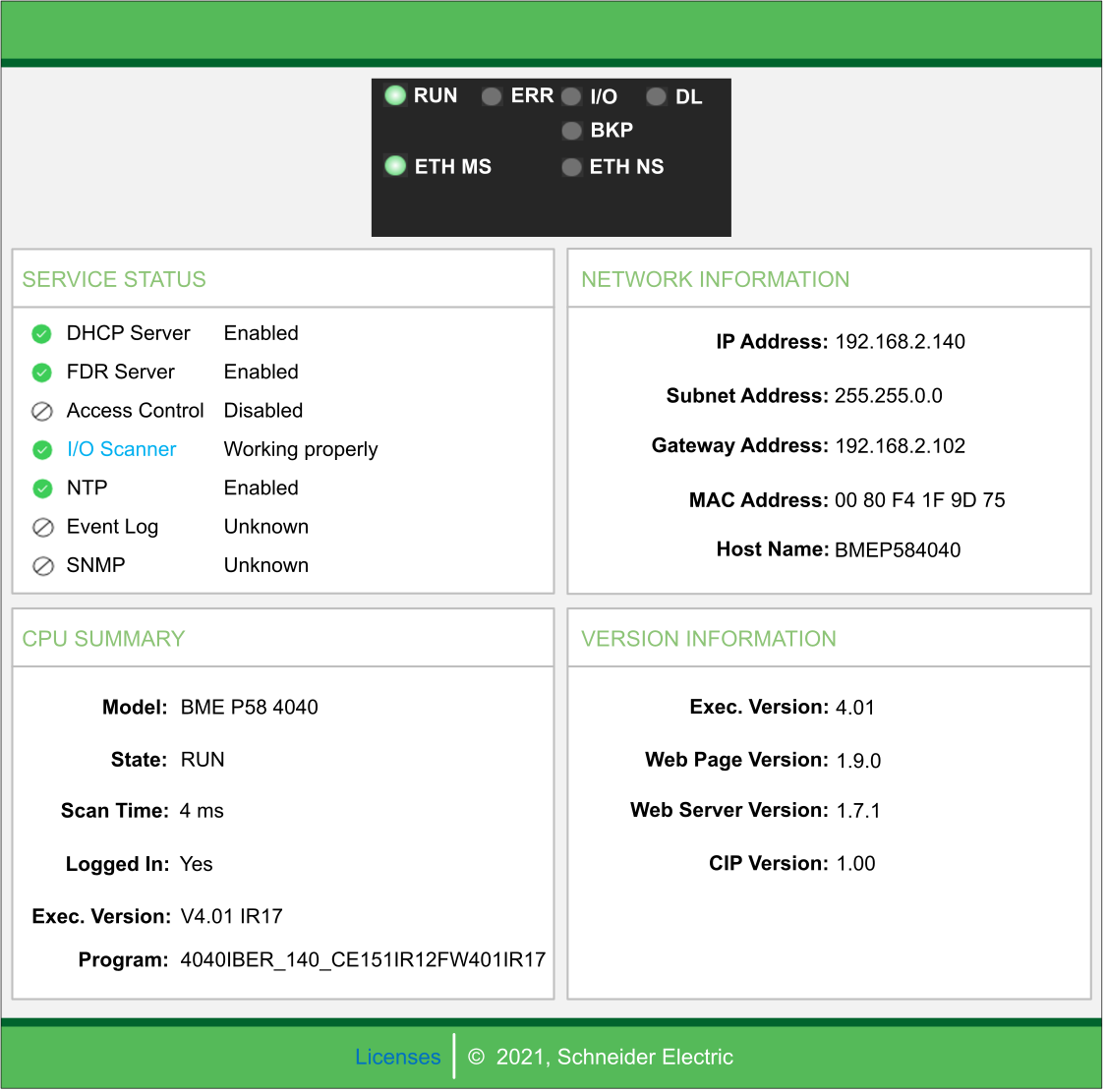Viewport: 1107px width, 1092px height.
Task: Open the Licenses link in footer
Action: (x=397, y=1057)
